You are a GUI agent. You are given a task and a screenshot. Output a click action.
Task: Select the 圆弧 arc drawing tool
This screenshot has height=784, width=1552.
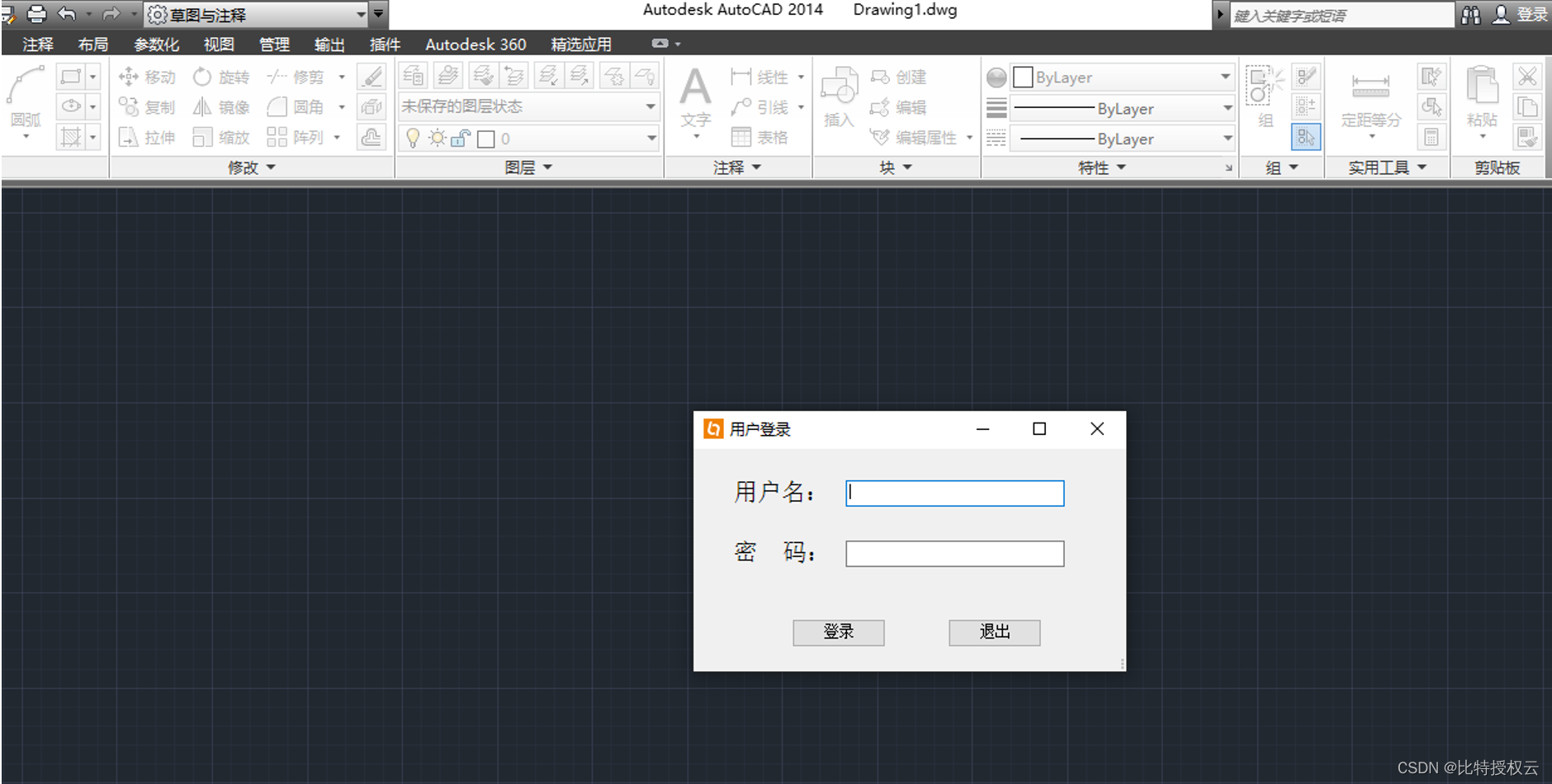26,97
